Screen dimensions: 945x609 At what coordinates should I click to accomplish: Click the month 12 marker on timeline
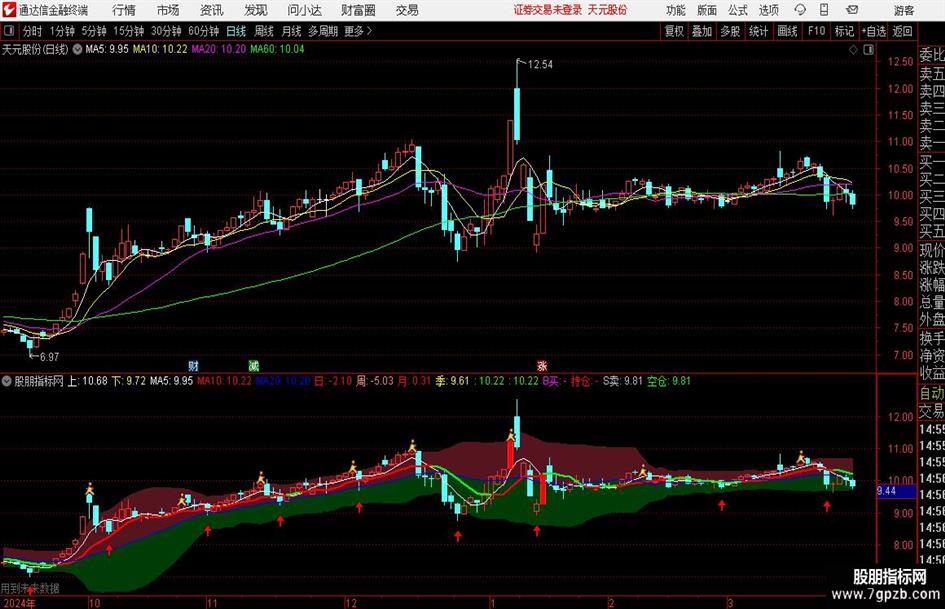[351, 603]
